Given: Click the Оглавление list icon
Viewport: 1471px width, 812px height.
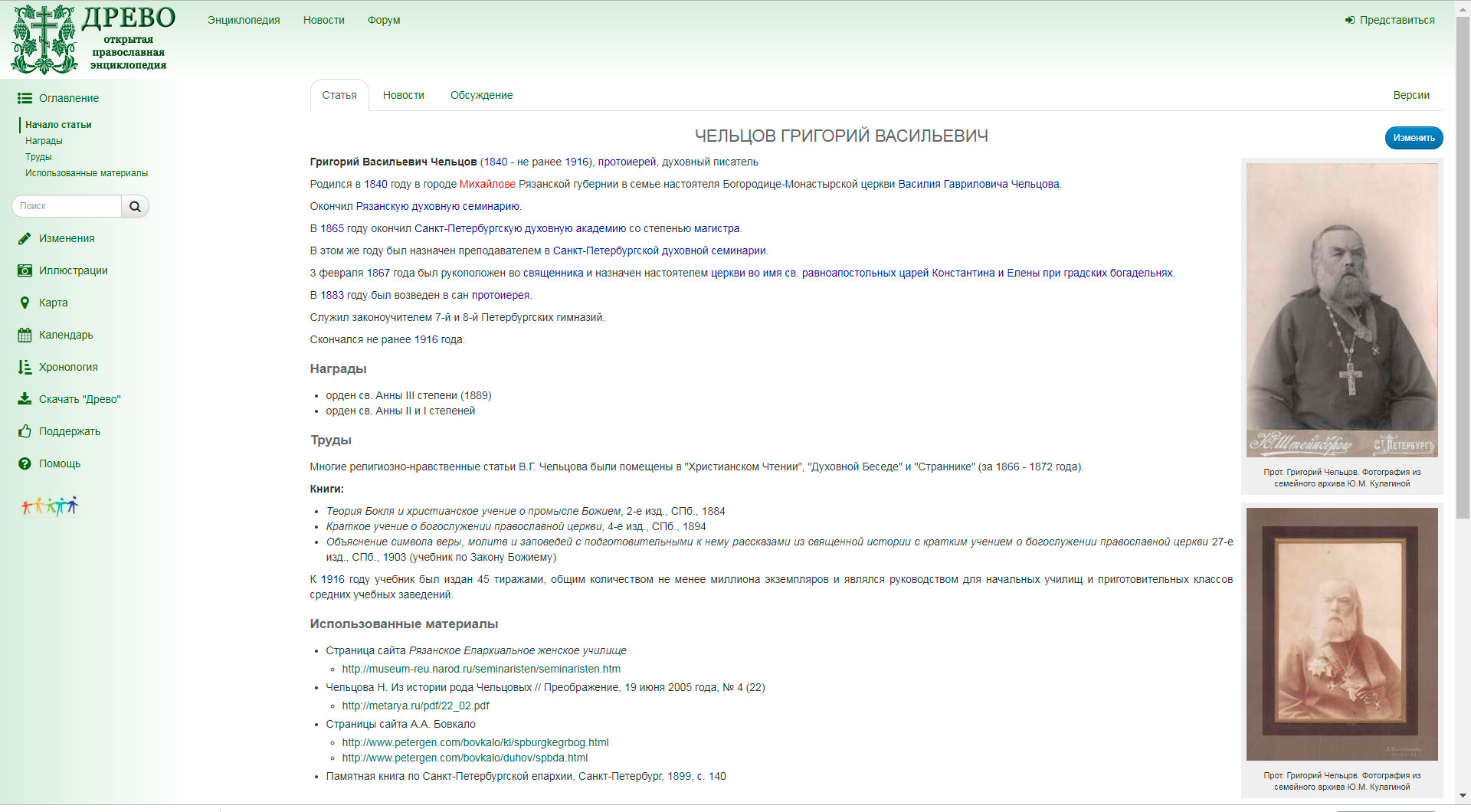Looking at the screenshot, I should pos(25,98).
